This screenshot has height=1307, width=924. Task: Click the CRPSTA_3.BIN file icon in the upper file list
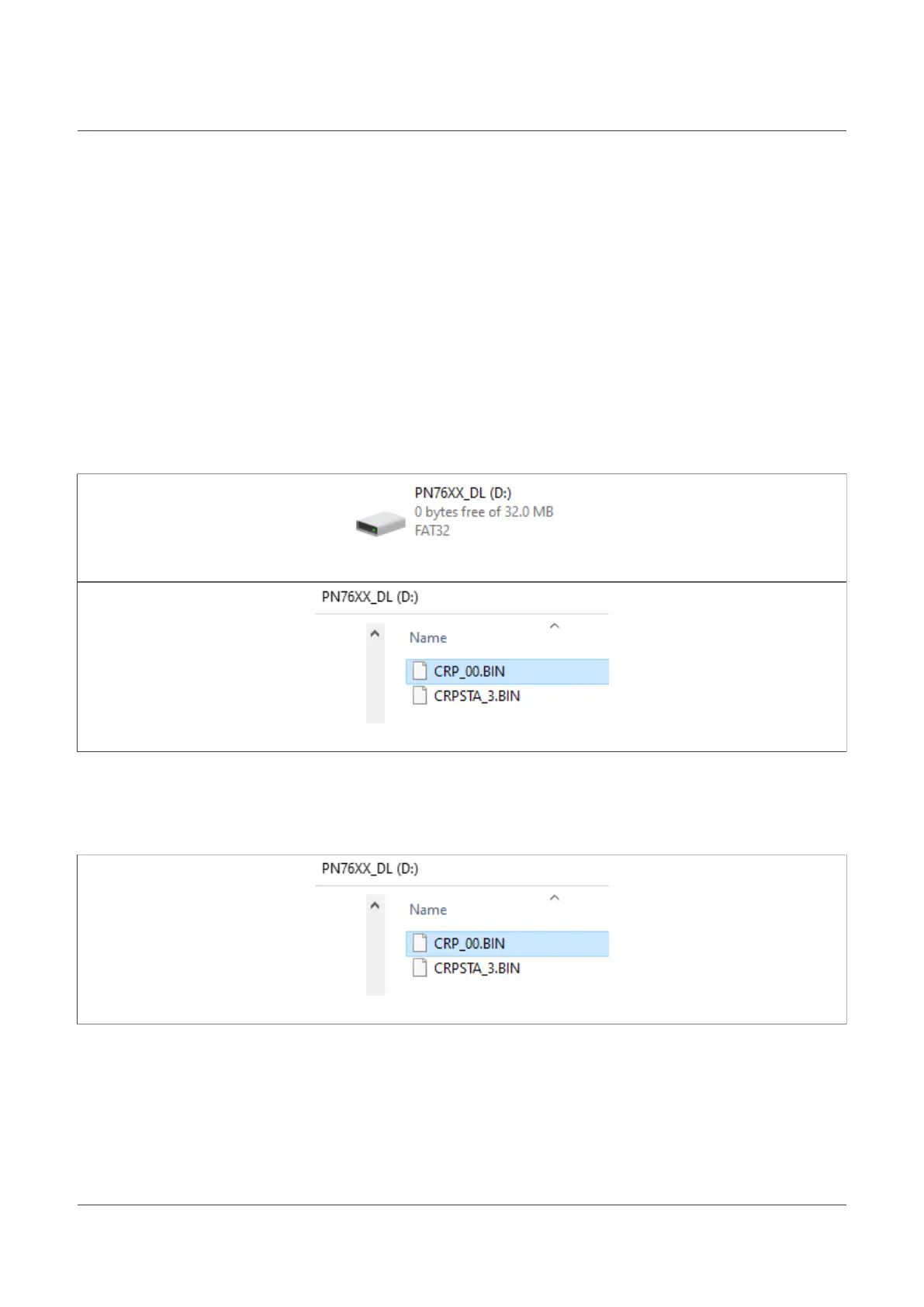tap(420, 695)
